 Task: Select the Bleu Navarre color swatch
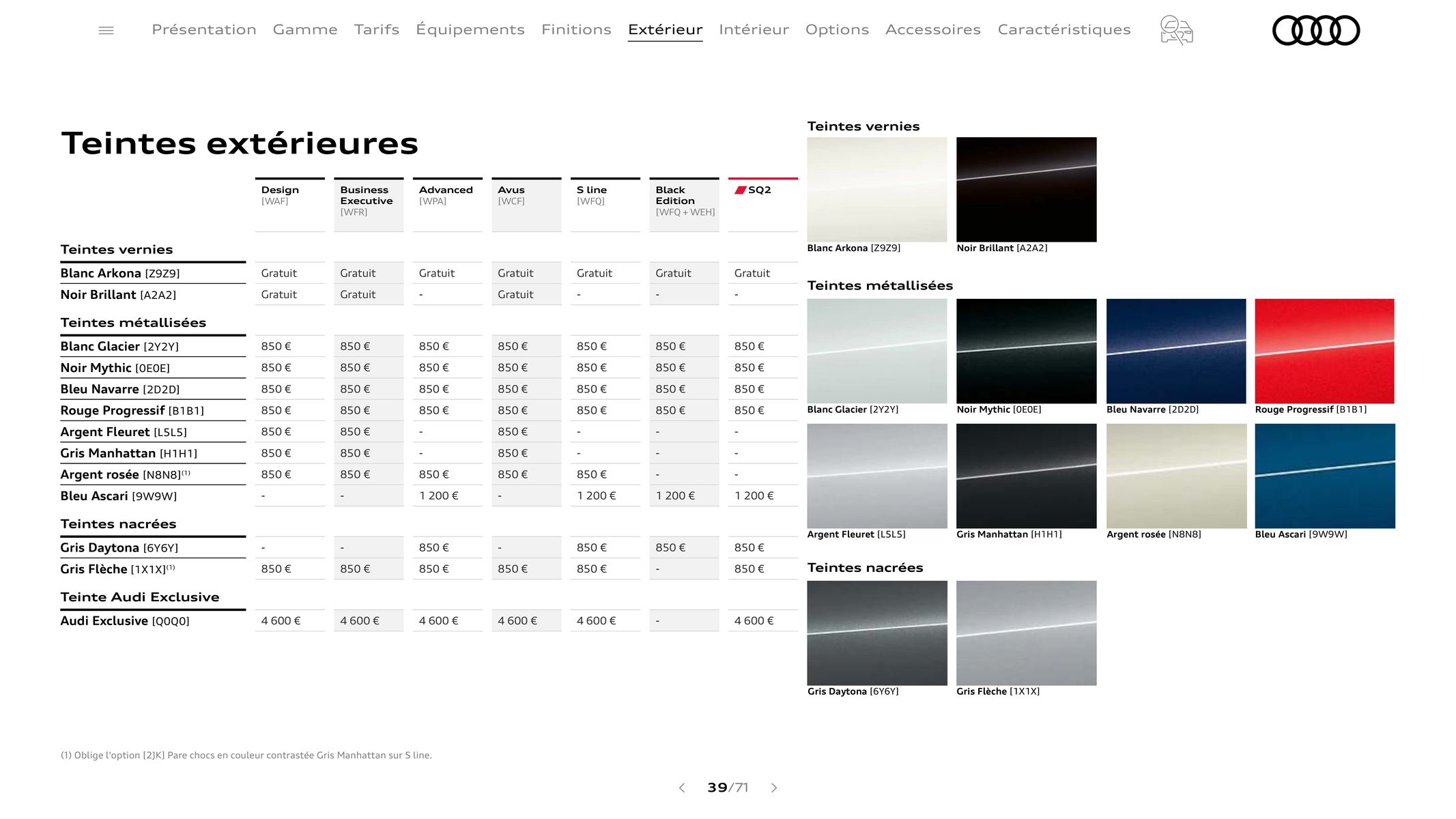point(1176,351)
